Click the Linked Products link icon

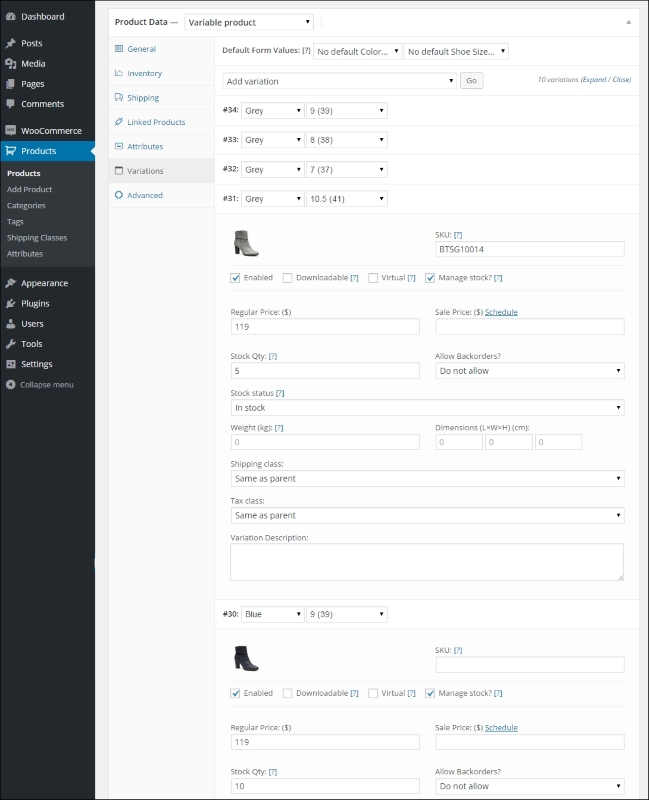(x=119, y=121)
